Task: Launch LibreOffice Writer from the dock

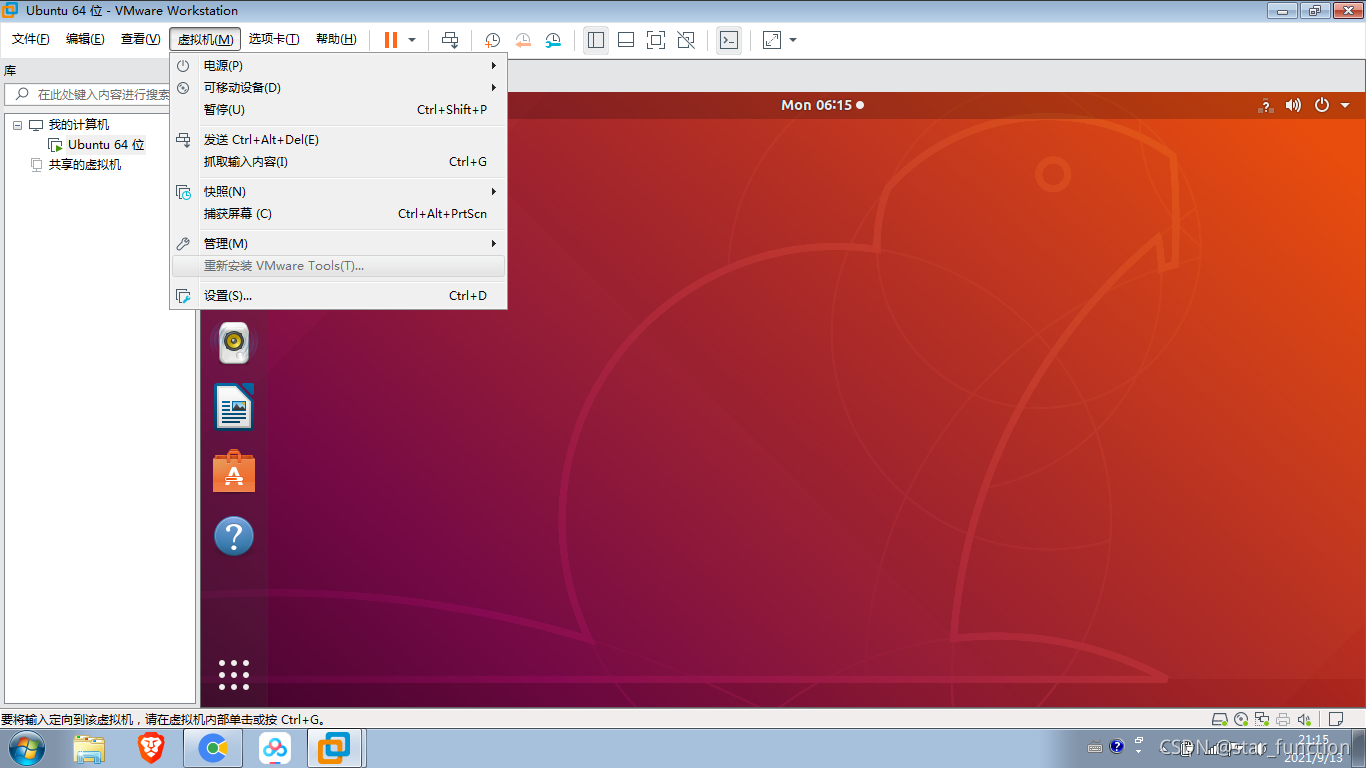Action: point(234,406)
